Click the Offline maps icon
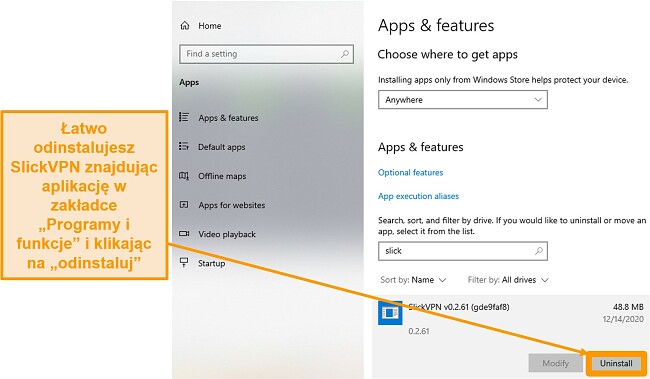Image resolution: width=650 pixels, height=379 pixels. [x=184, y=176]
